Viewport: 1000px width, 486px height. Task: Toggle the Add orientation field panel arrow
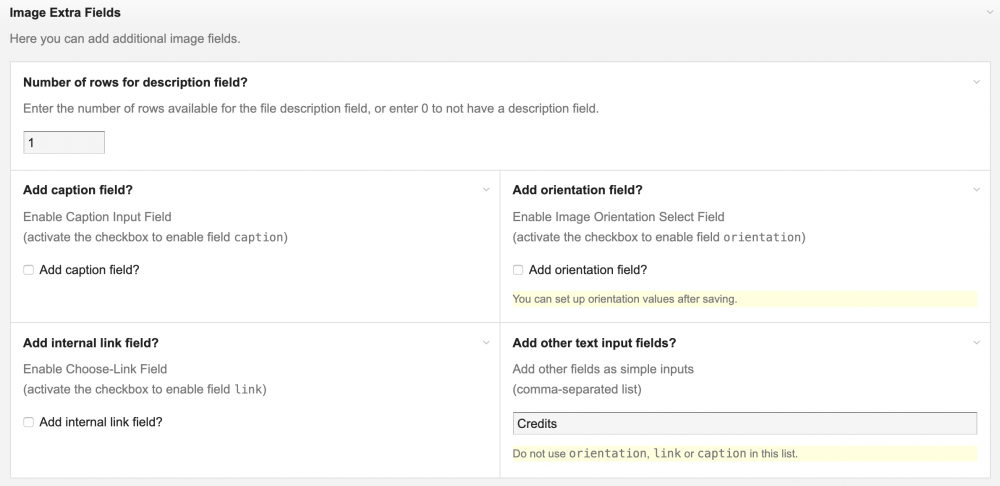tap(976, 190)
